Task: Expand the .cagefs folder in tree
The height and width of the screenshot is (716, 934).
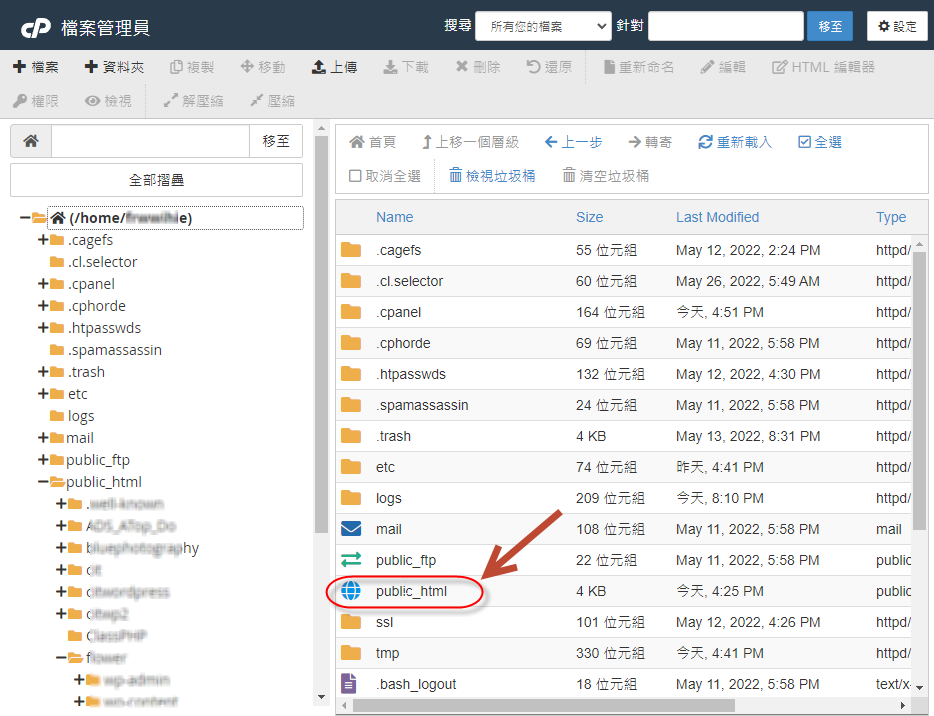Action: (43, 240)
